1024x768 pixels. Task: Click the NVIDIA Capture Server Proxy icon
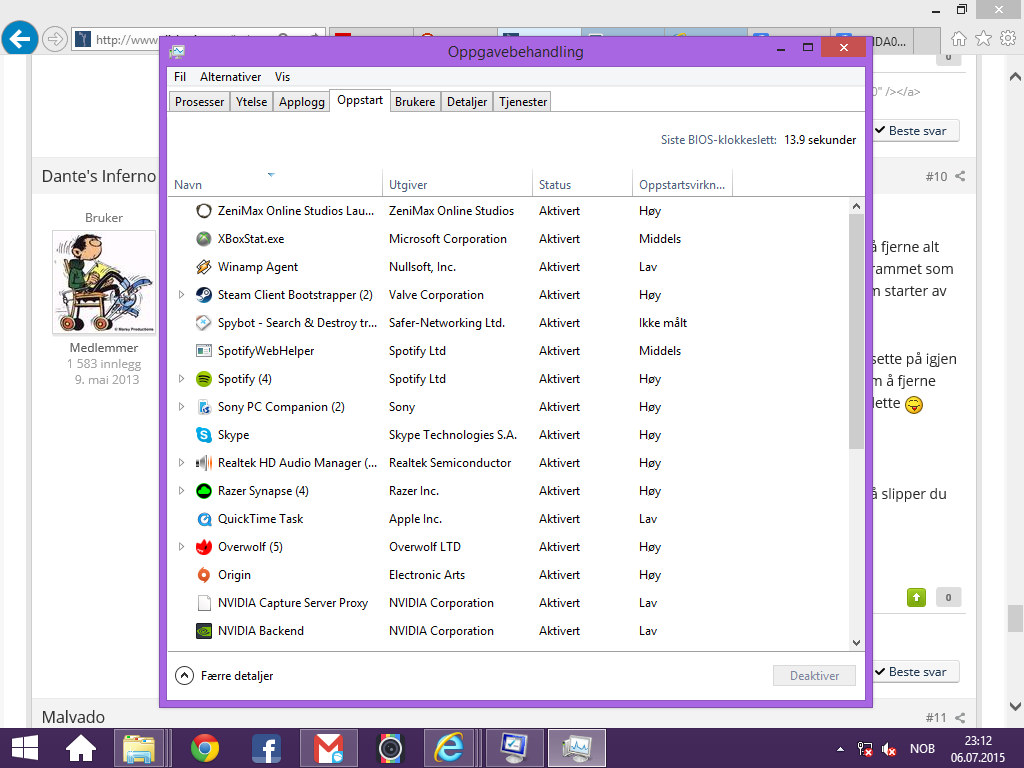[204, 603]
